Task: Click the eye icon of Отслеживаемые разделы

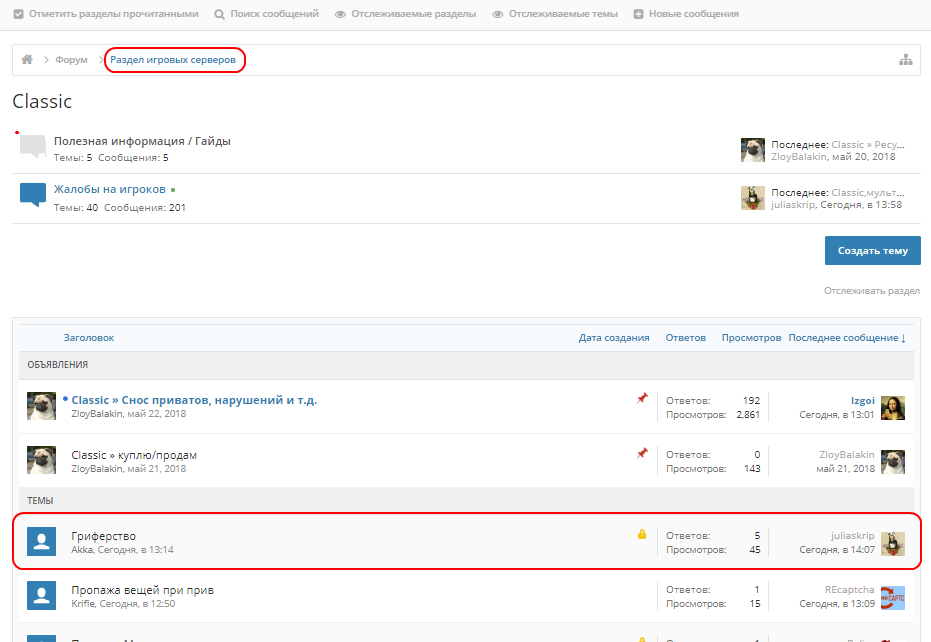Action: coord(340,14)
